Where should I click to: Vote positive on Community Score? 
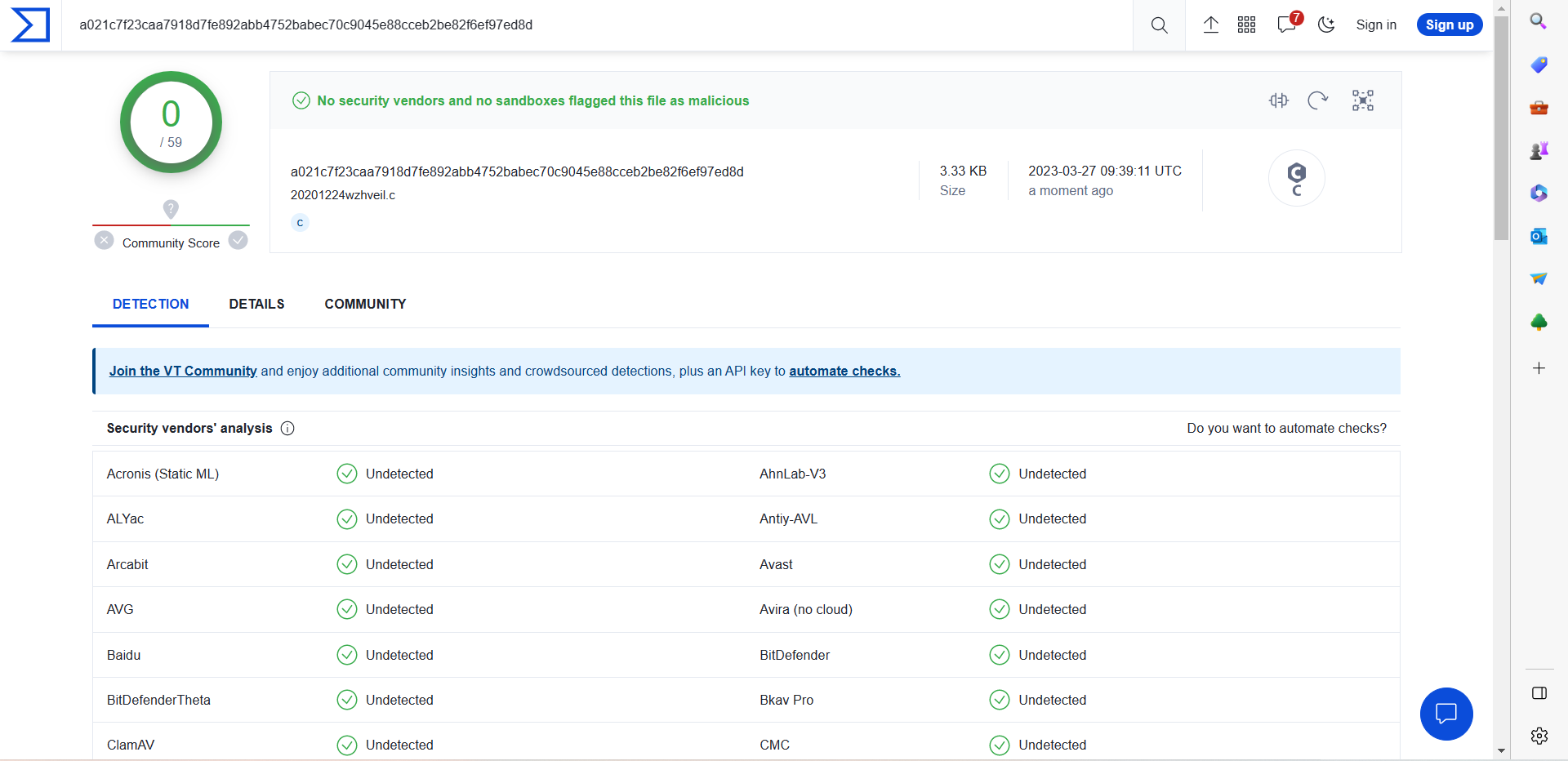[x=238, y=241]
